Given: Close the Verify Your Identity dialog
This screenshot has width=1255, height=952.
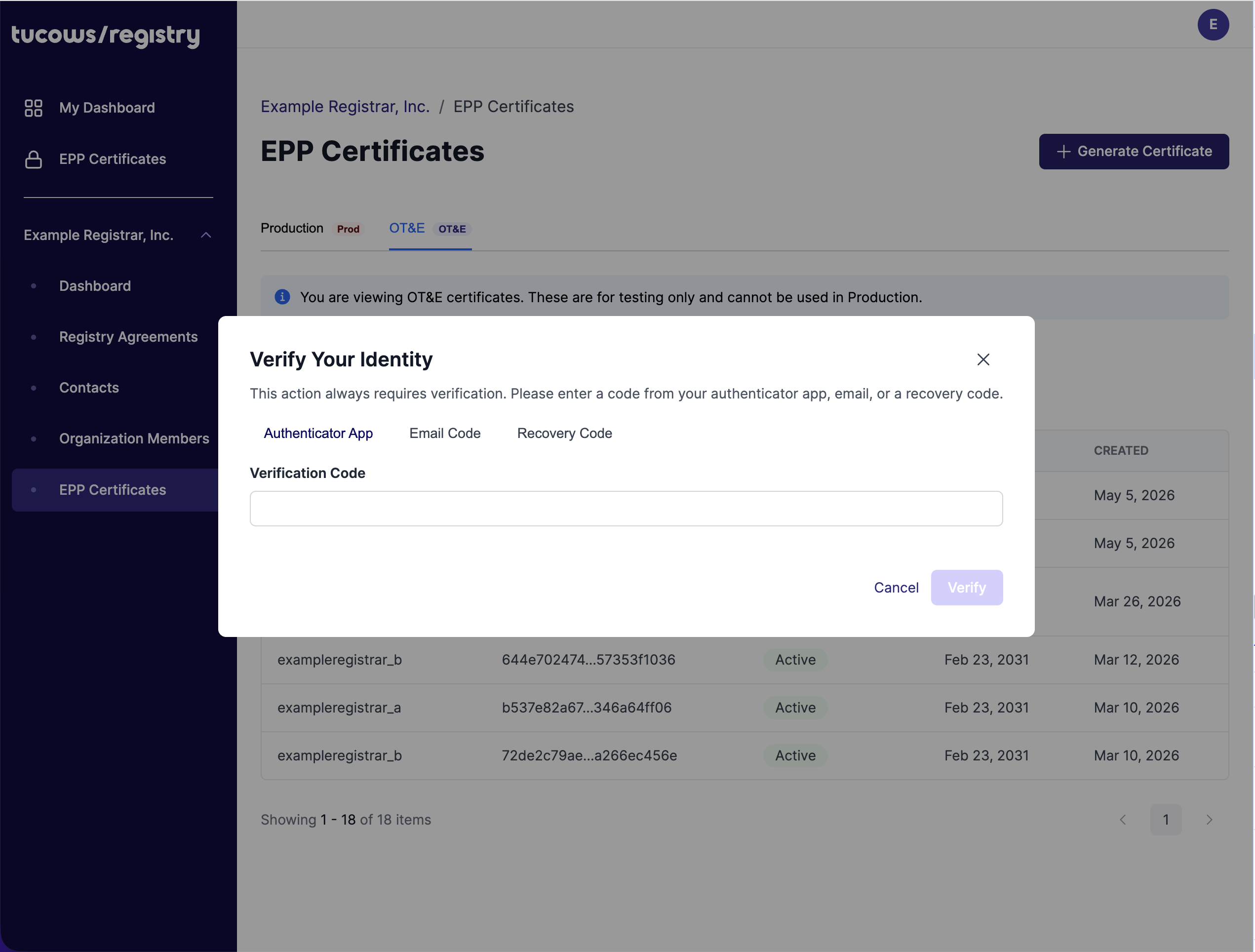Looking at the screenshot, I should point(982,359).
